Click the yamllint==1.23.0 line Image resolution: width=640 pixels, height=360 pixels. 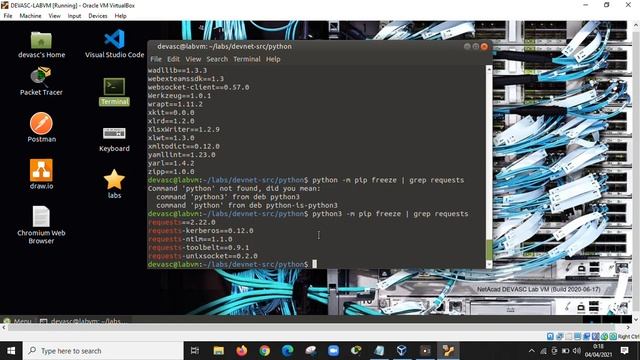(x=182, y=155)
